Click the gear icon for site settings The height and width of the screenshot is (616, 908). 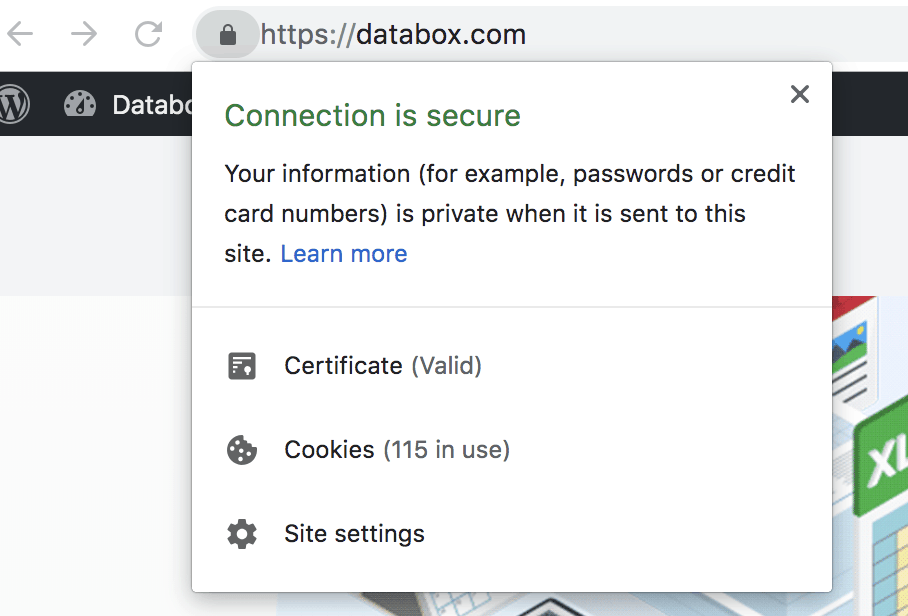pos(242,534)
